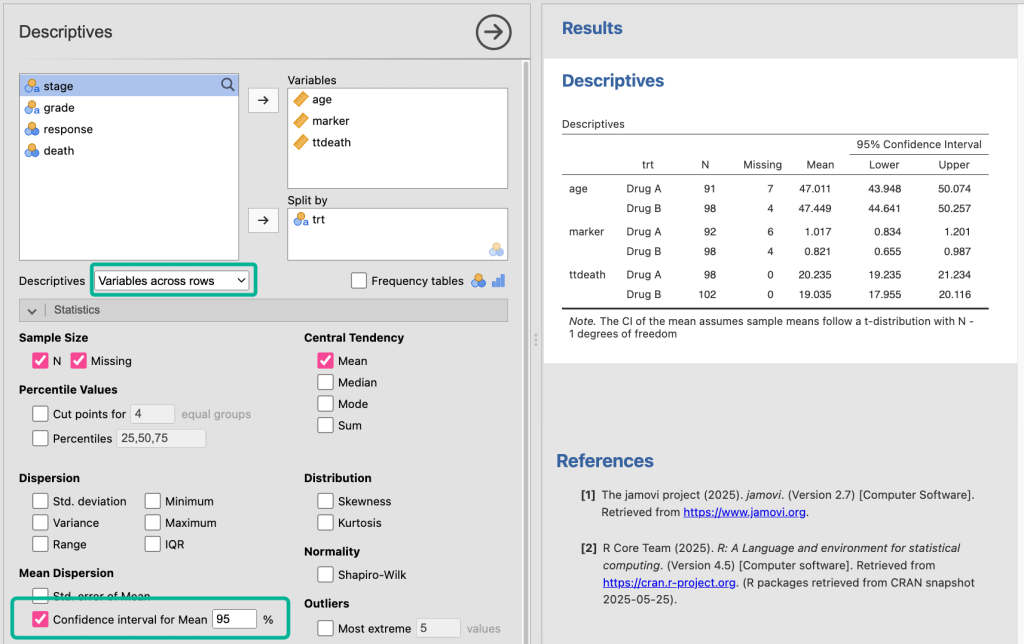The image size is (1024, 644).
Task: Select marker in the Variables box
Action: pos(397,121)
